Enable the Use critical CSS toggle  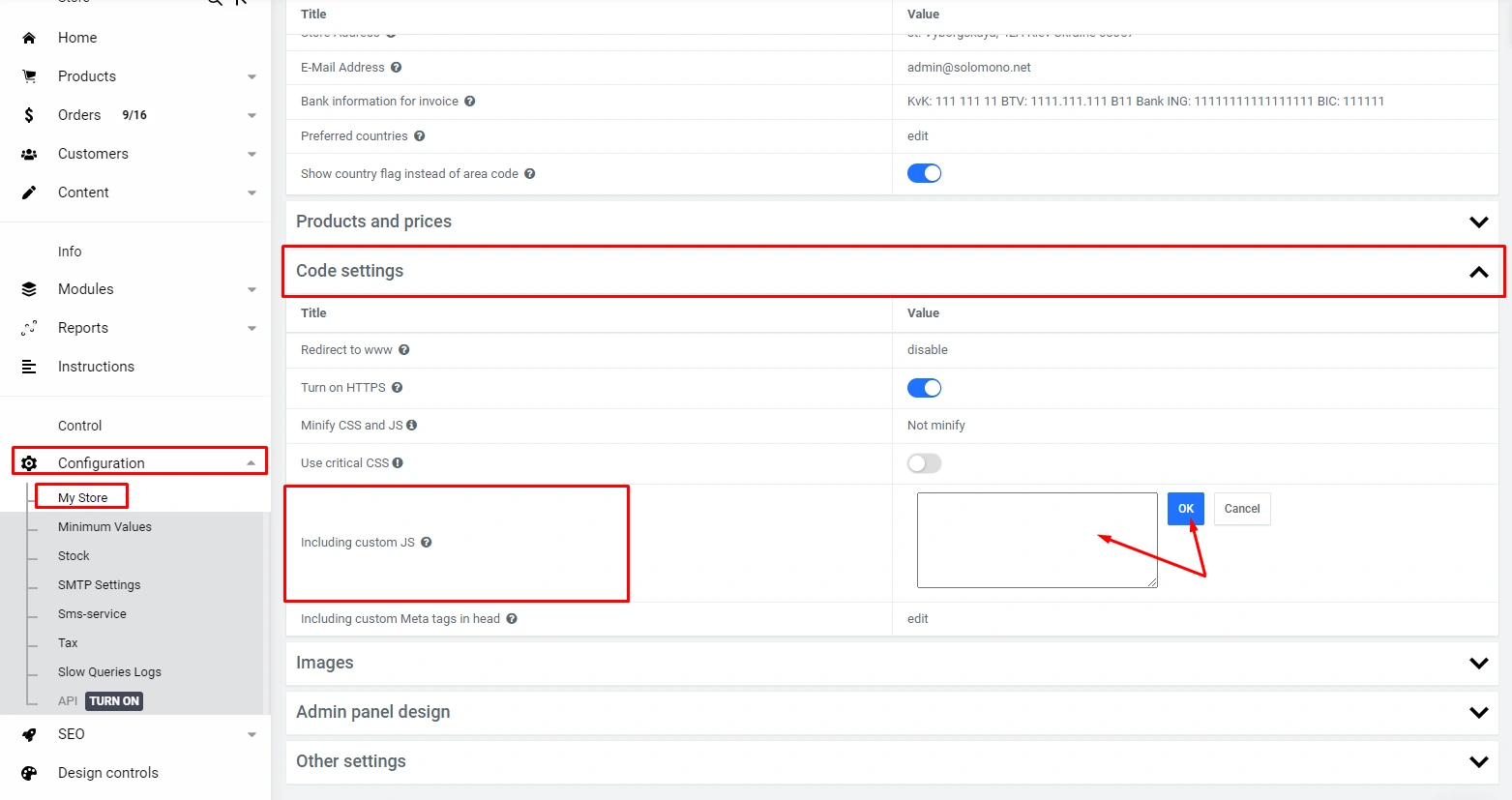(924, 463)
